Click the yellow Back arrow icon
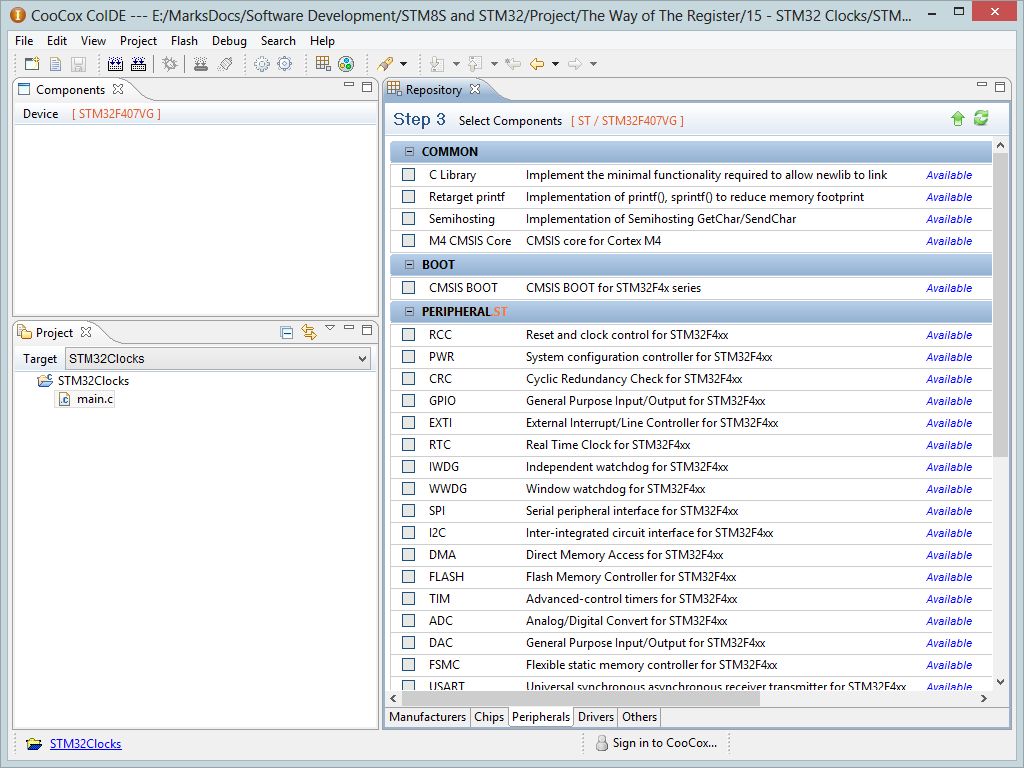1024x768 pixels. pyautogui.click(x=537, y=64)
